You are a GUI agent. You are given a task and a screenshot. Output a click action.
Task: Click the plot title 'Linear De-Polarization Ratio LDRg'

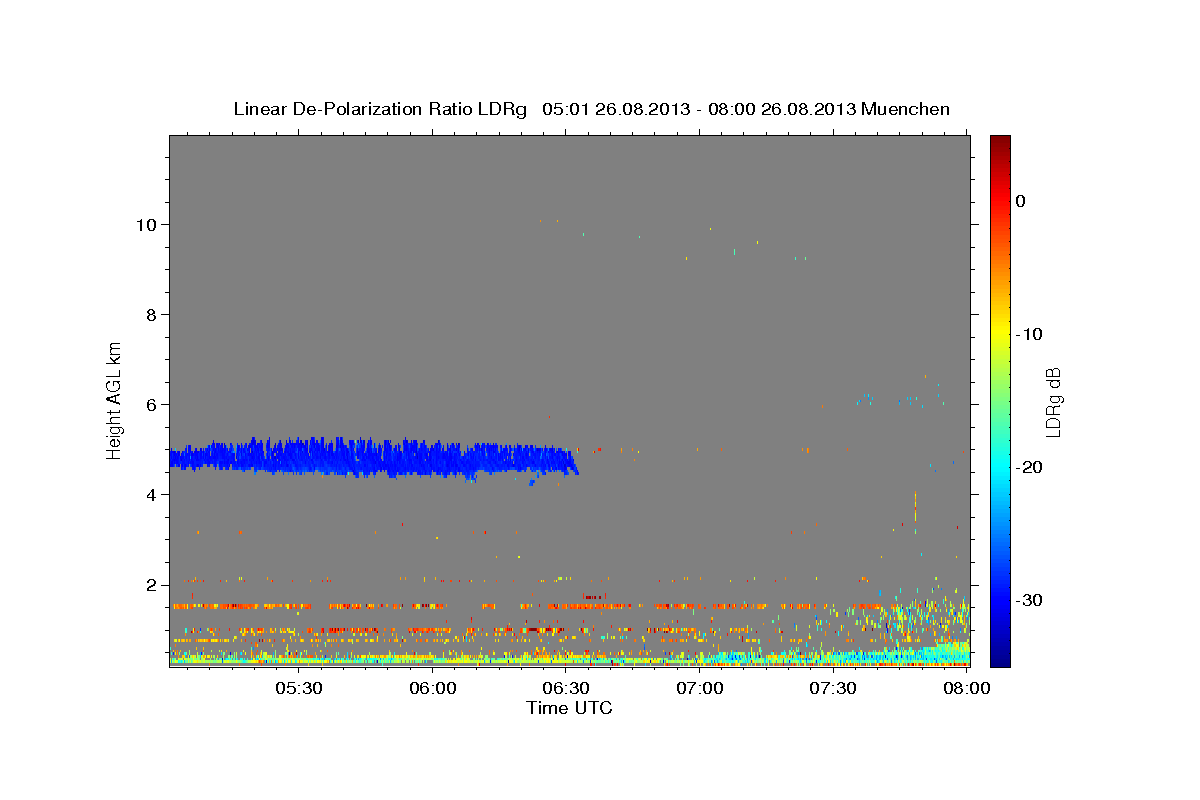[380, 109]
